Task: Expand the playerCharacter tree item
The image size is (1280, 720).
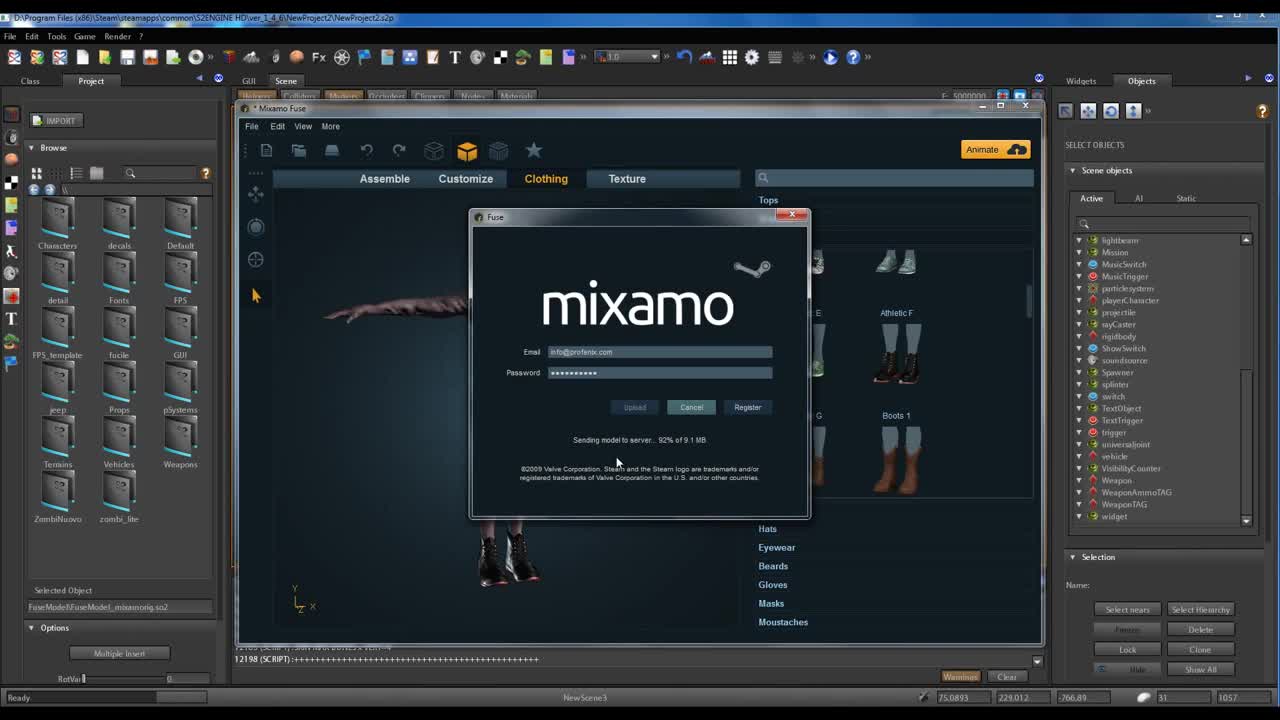Action: 1079,300
